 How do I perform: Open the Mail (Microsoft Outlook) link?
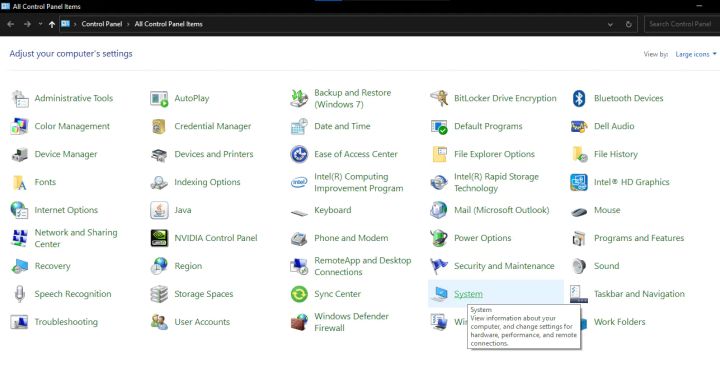(501, 210)
